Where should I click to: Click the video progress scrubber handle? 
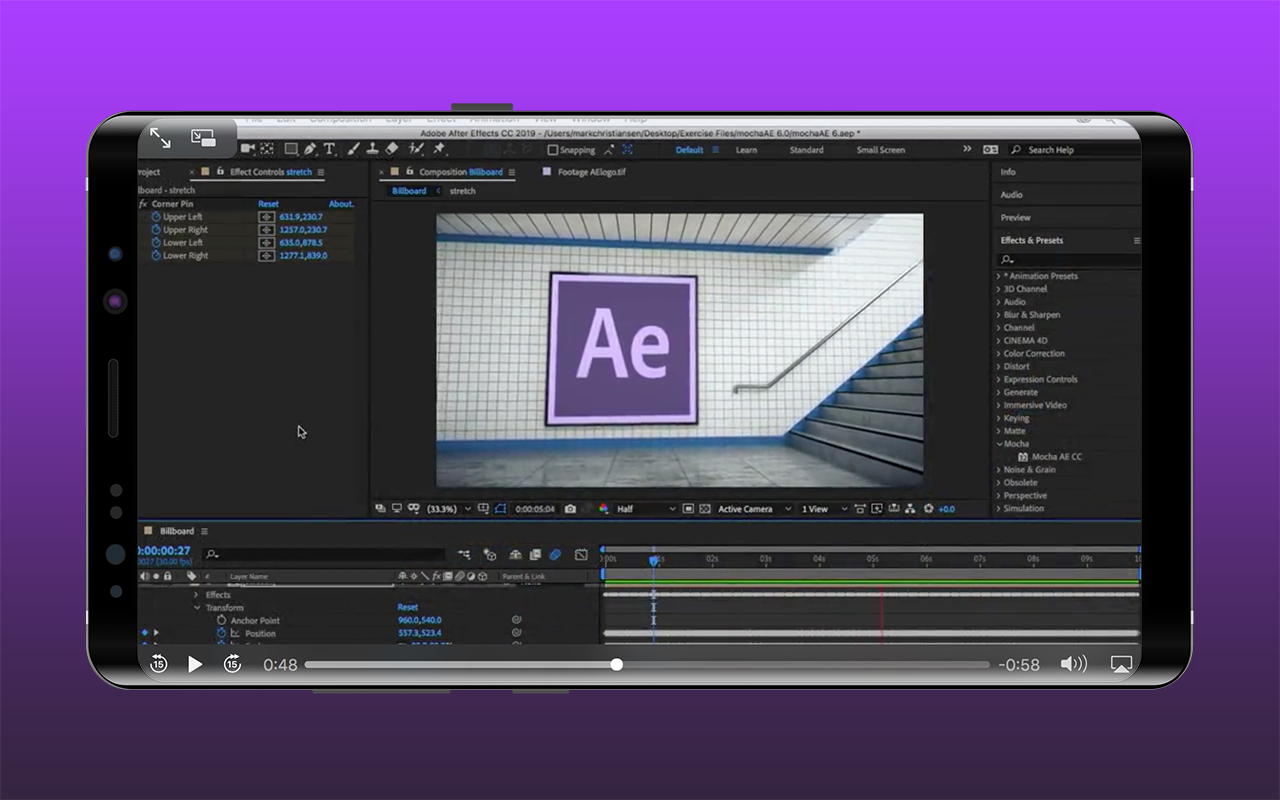point(617,664)
